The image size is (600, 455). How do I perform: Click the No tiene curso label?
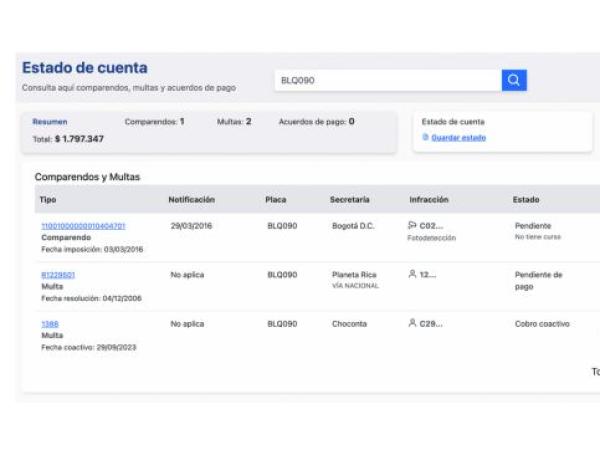(x=538, y=237)
